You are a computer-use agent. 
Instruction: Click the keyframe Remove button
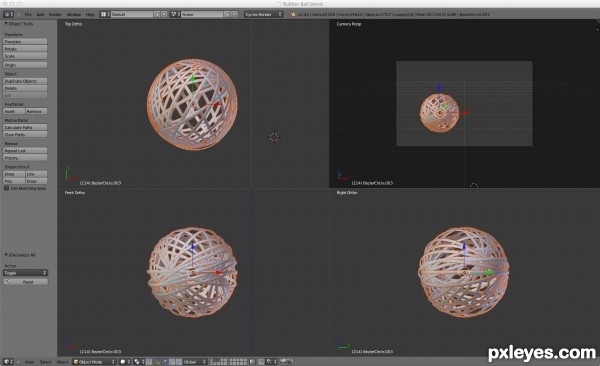coord(36,111)
